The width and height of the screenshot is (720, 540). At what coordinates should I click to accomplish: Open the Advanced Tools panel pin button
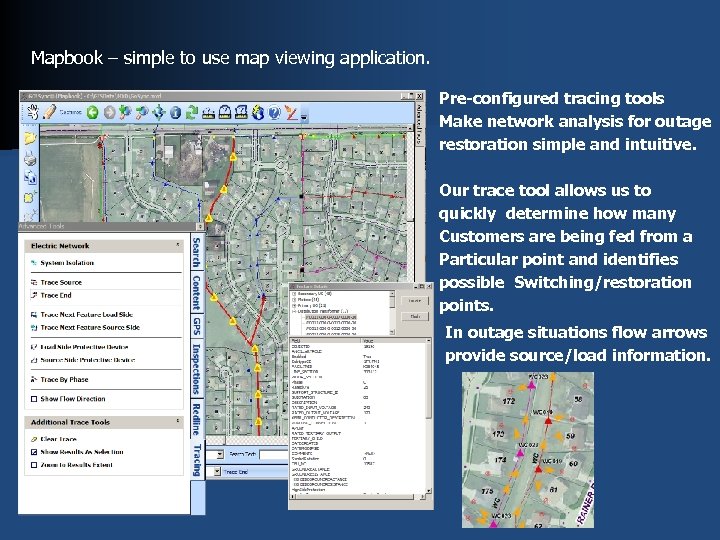coord(200,226)
